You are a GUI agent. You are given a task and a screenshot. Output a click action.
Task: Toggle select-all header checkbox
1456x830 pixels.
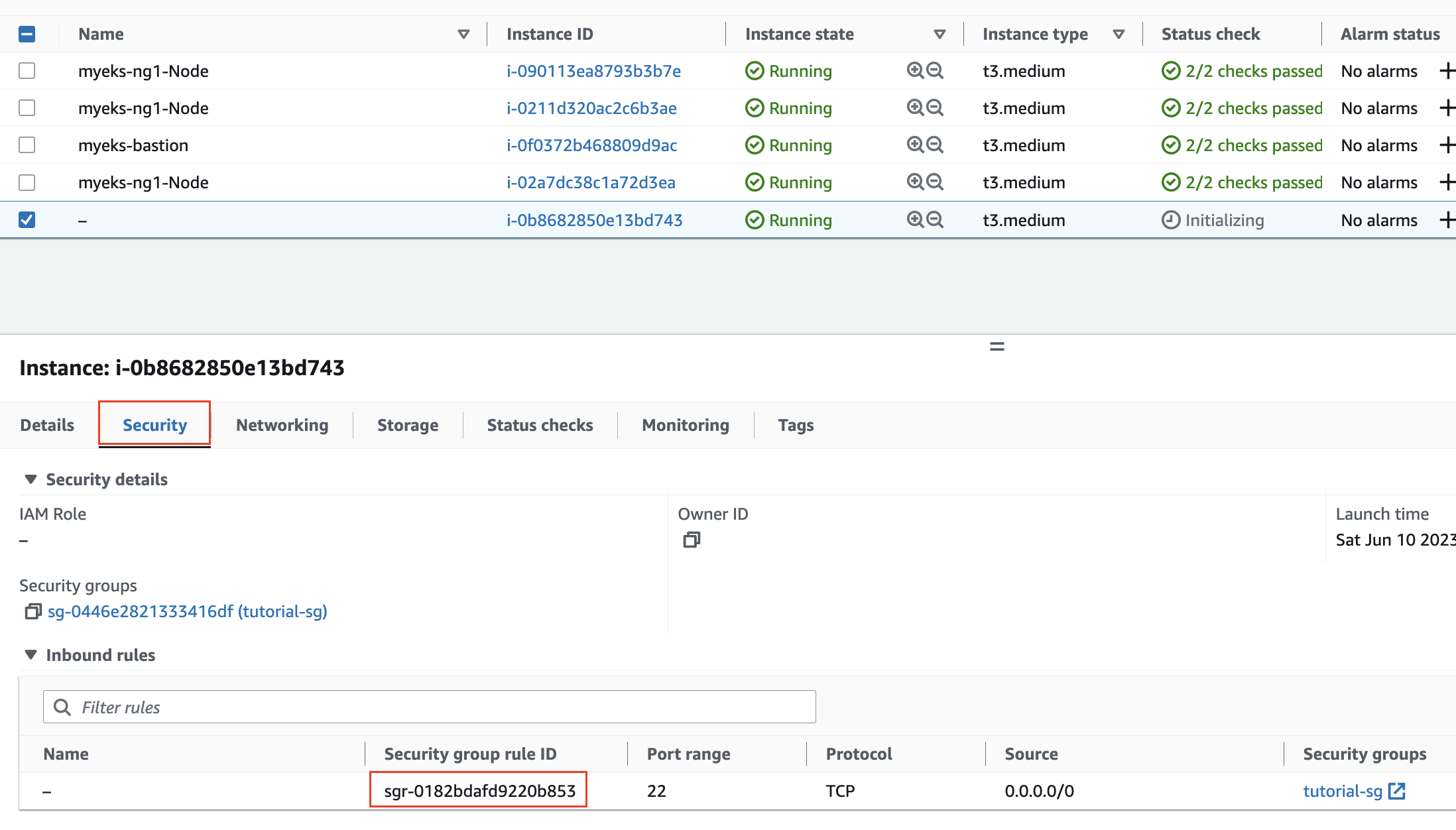coord(27,34)
